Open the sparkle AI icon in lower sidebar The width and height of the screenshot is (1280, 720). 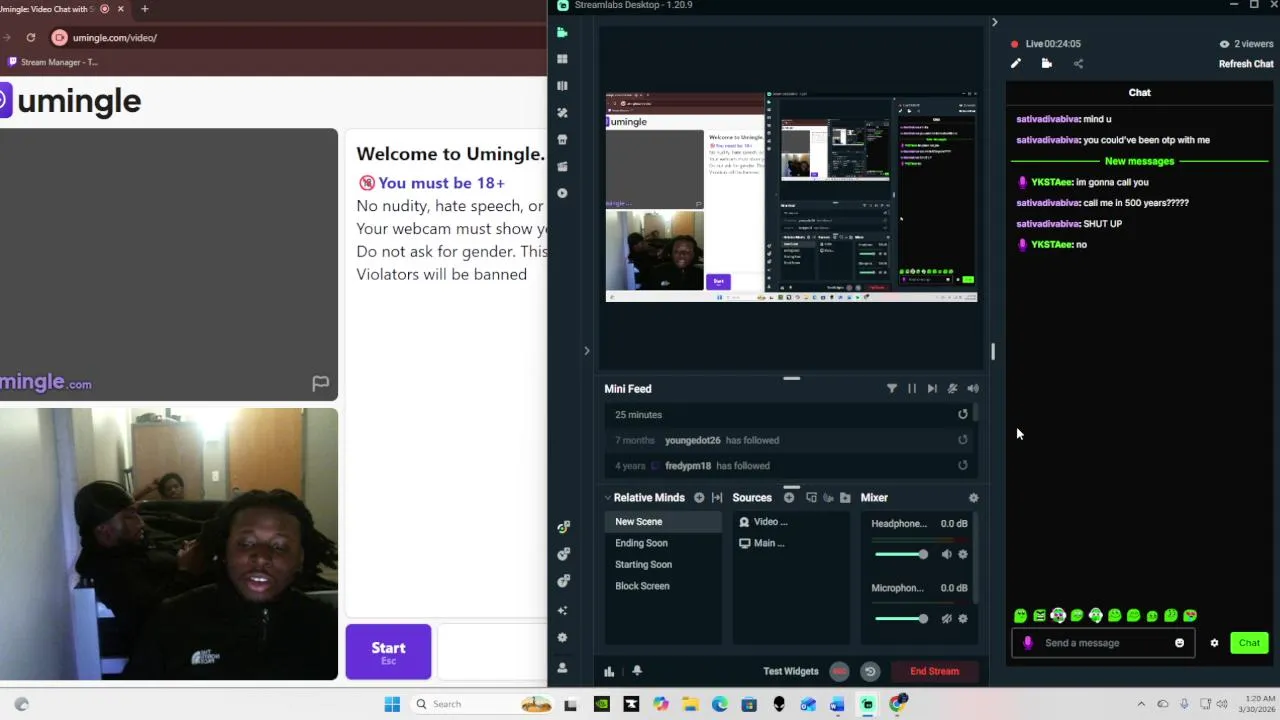click(x=562, y=610)
